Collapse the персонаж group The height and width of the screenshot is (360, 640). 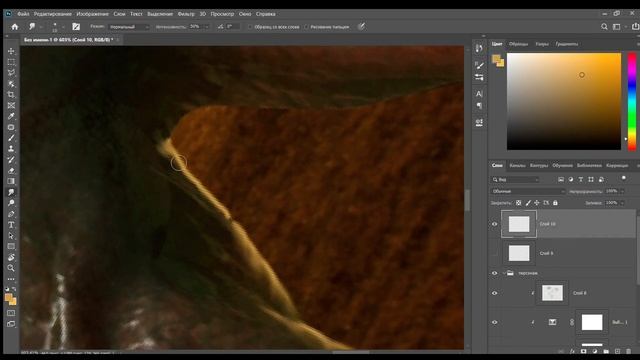pos(504,273)
